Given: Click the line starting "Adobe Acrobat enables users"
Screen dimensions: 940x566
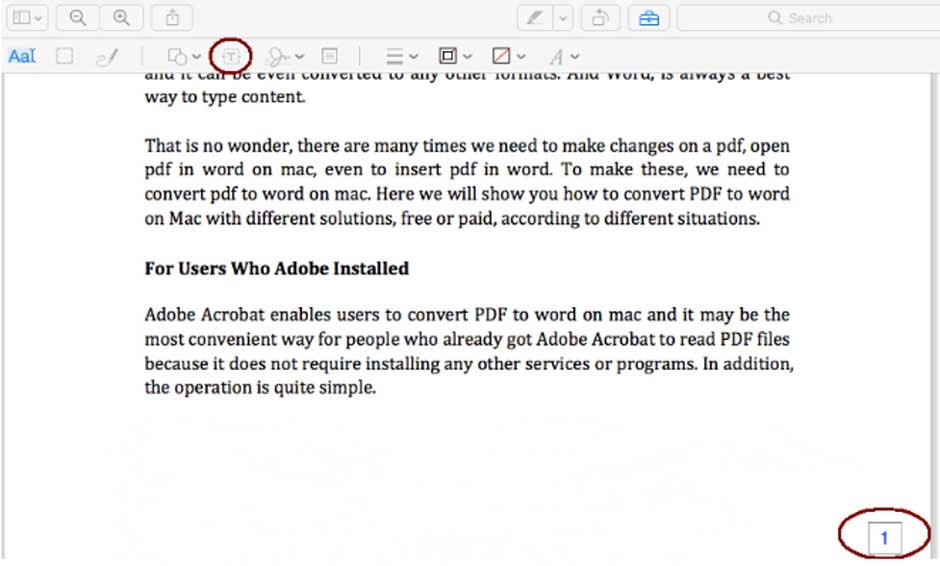Looking at the screenshot, I should point(467,315).
